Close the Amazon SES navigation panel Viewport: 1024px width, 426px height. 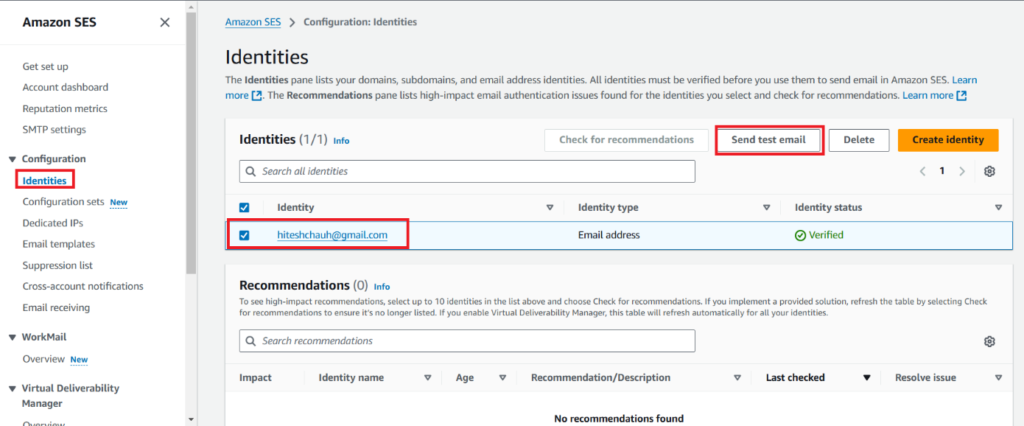(x=165, y=22)
